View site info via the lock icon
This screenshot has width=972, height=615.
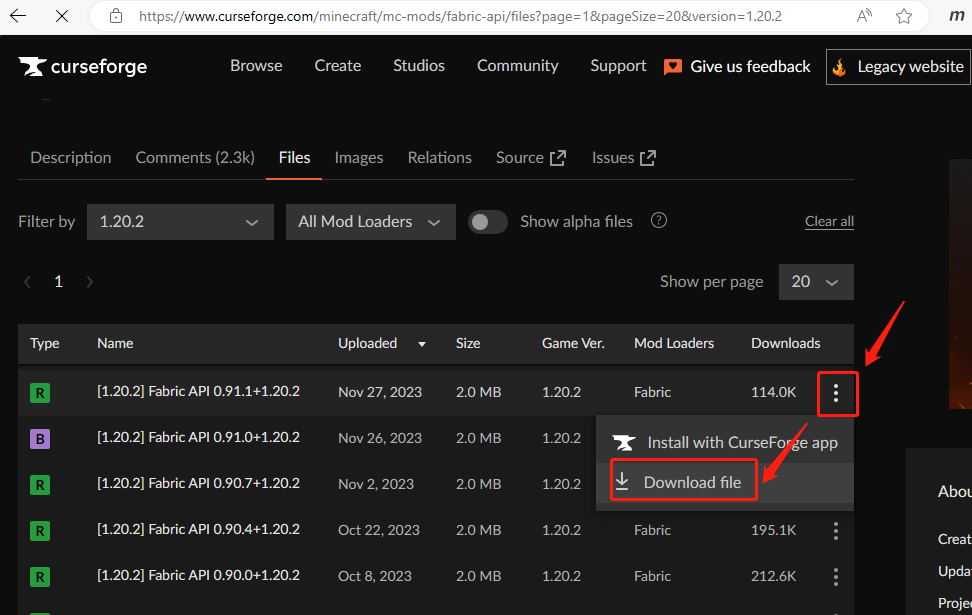pos(116,16)
